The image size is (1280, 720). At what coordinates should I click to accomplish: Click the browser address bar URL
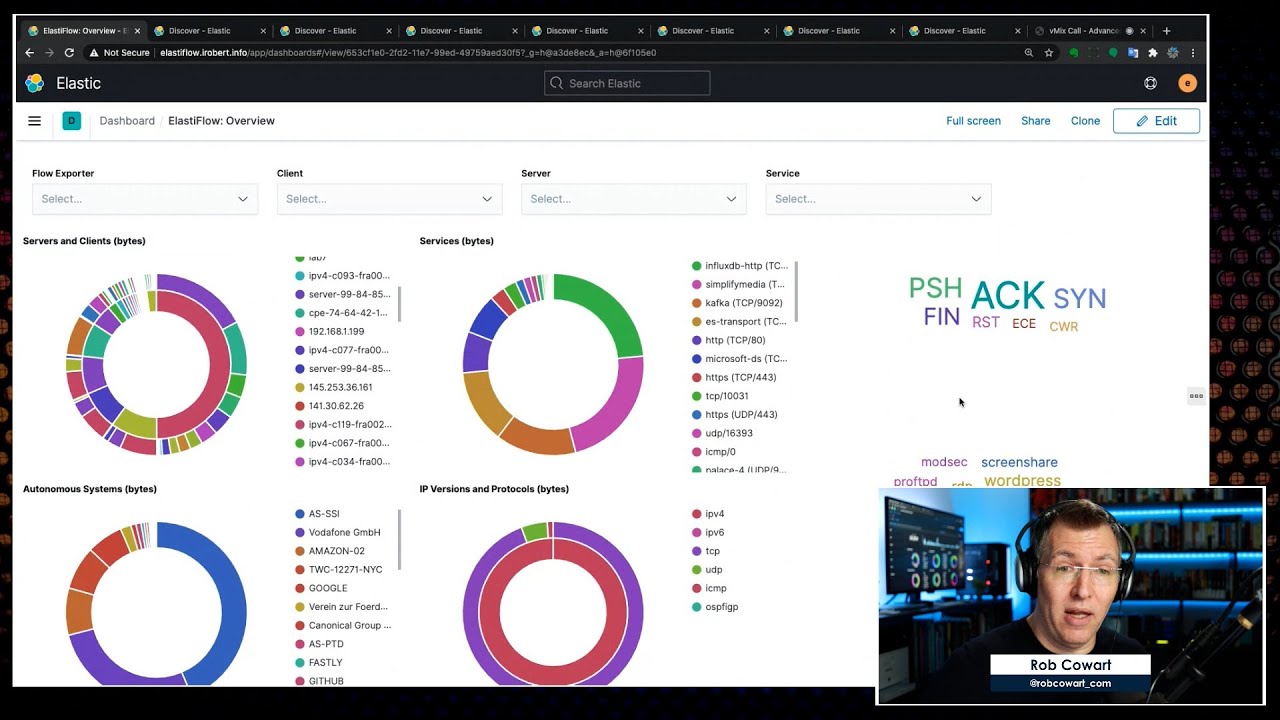click(407, 53)
